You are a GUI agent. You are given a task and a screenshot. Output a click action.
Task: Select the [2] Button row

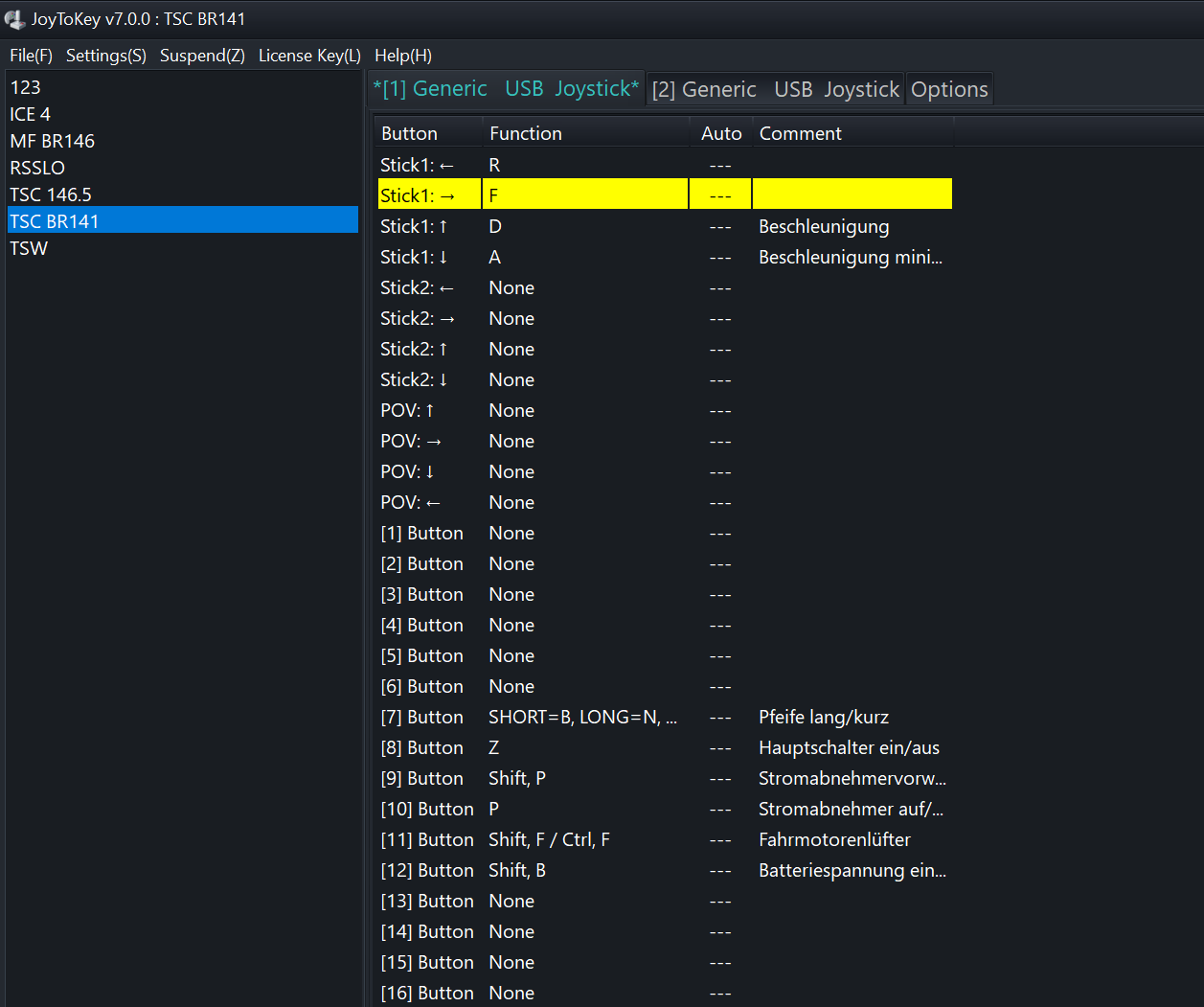[x=665, y=563]
